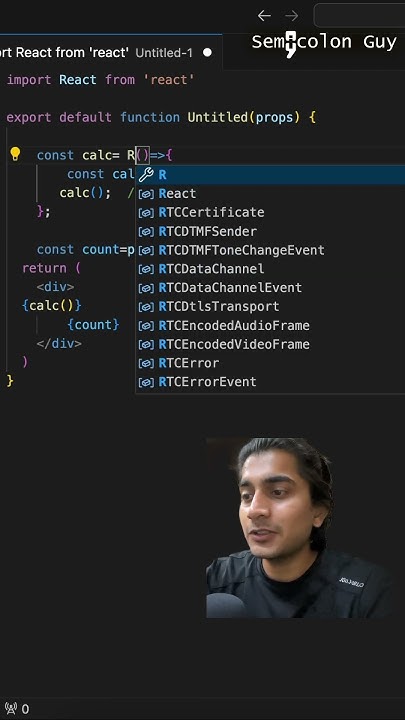
Task: Pick RTCEncodedVideoFrame from autocomplete
Action: click(x=270, y=344)
